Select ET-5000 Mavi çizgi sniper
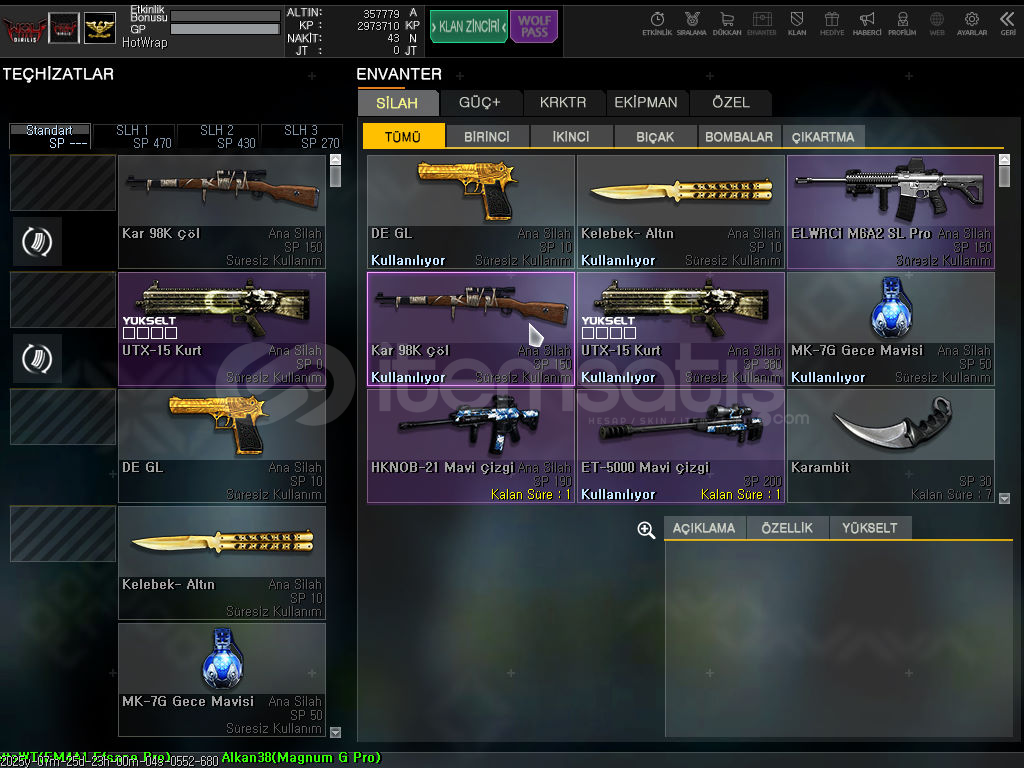This screenshot has width=1024, height=768. [681, 446]
